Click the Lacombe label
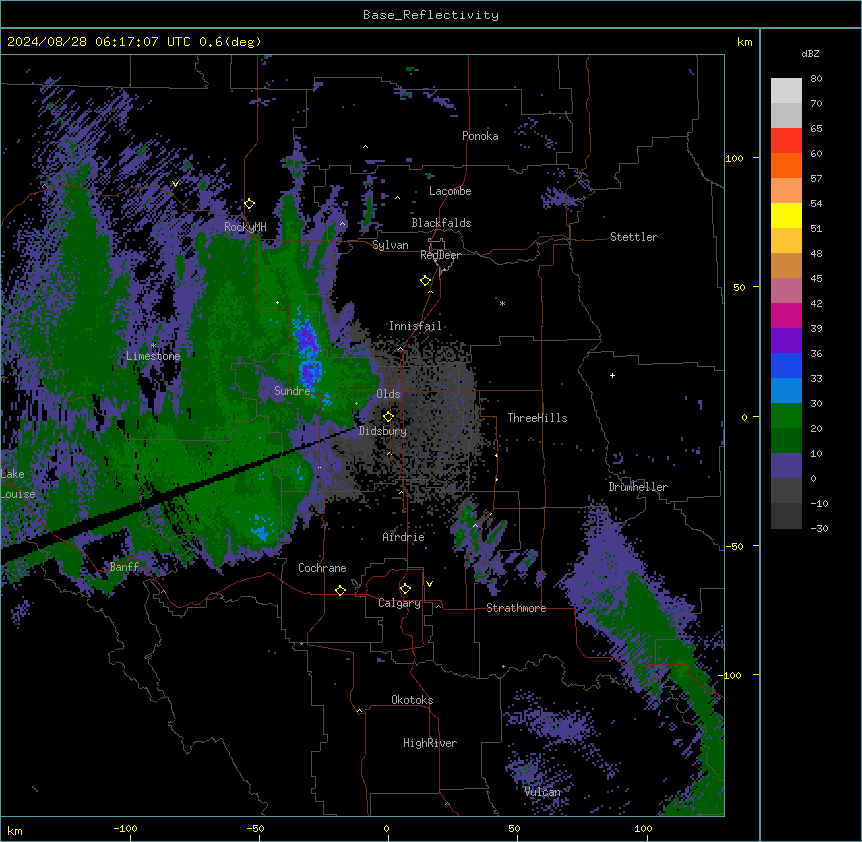This screenshot has height=842, width=862. (450, 191)
